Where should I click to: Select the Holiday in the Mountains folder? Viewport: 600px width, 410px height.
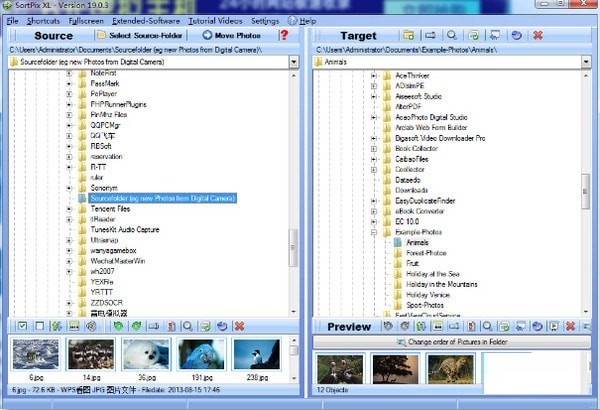tap(442, 284)
